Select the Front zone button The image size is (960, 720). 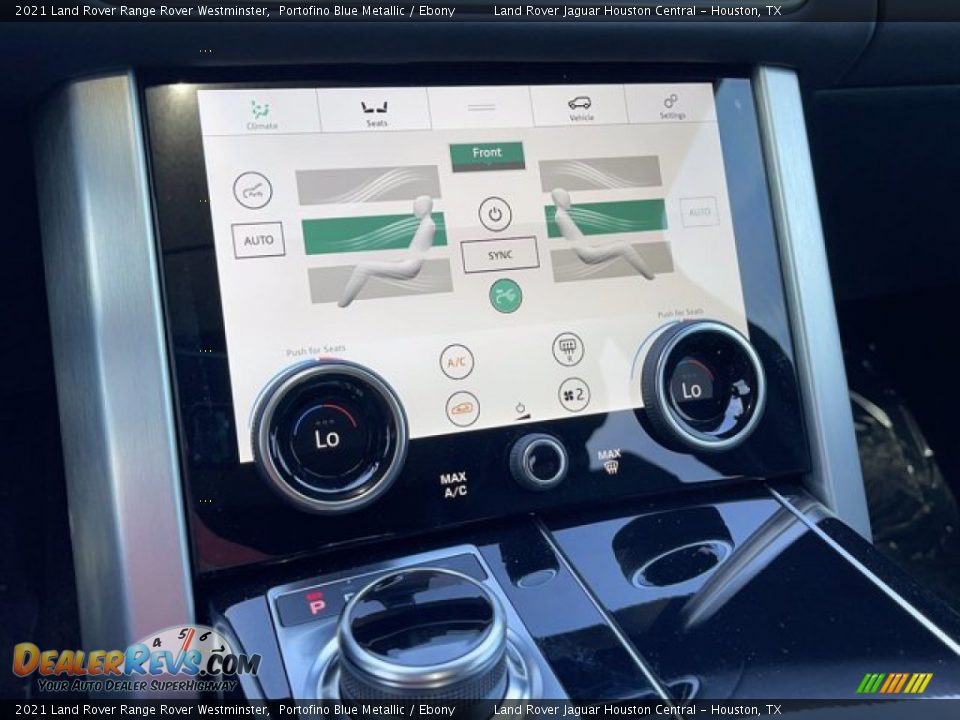coord(487,156)
